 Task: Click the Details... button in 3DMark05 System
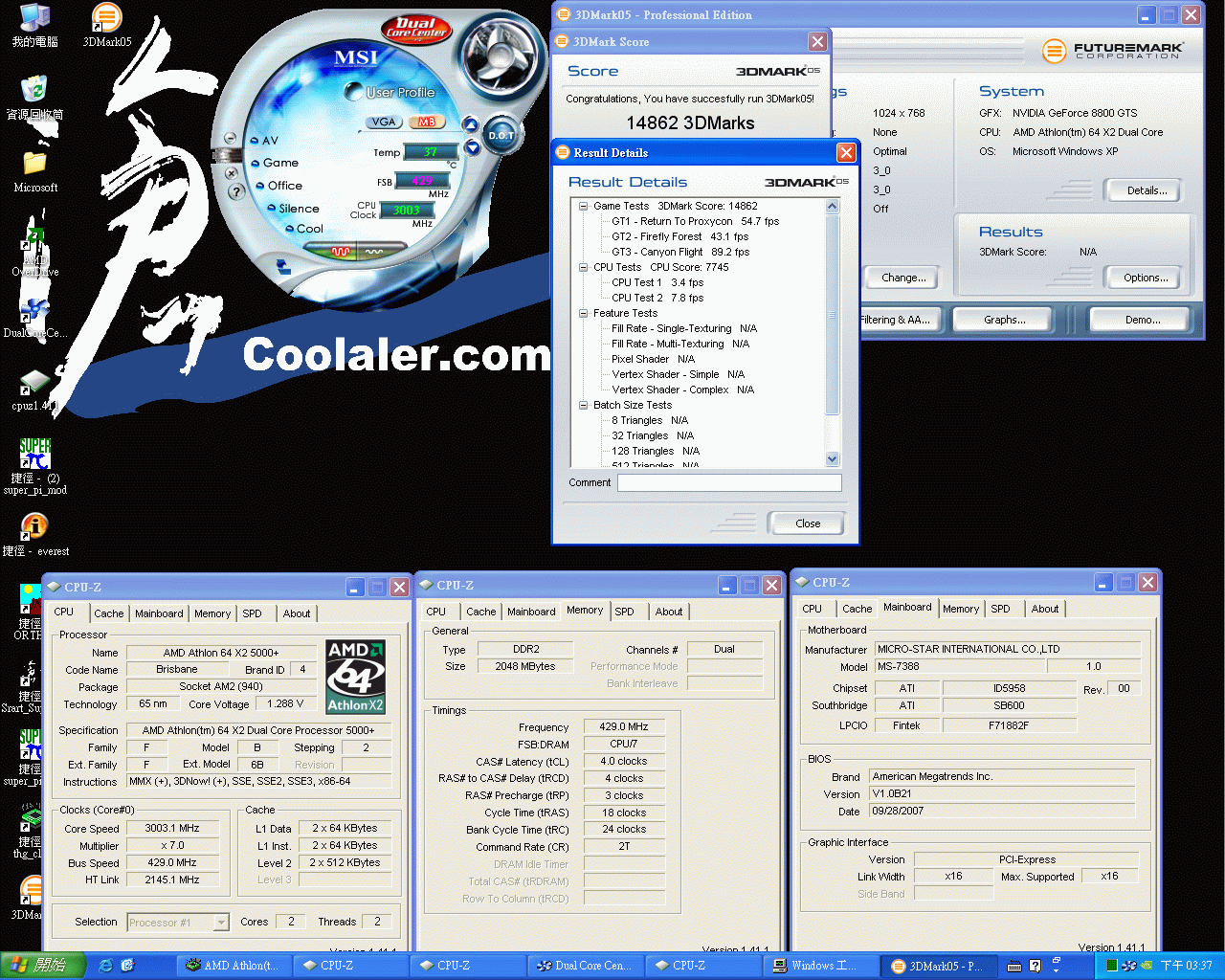click(x=1147, y=190)
